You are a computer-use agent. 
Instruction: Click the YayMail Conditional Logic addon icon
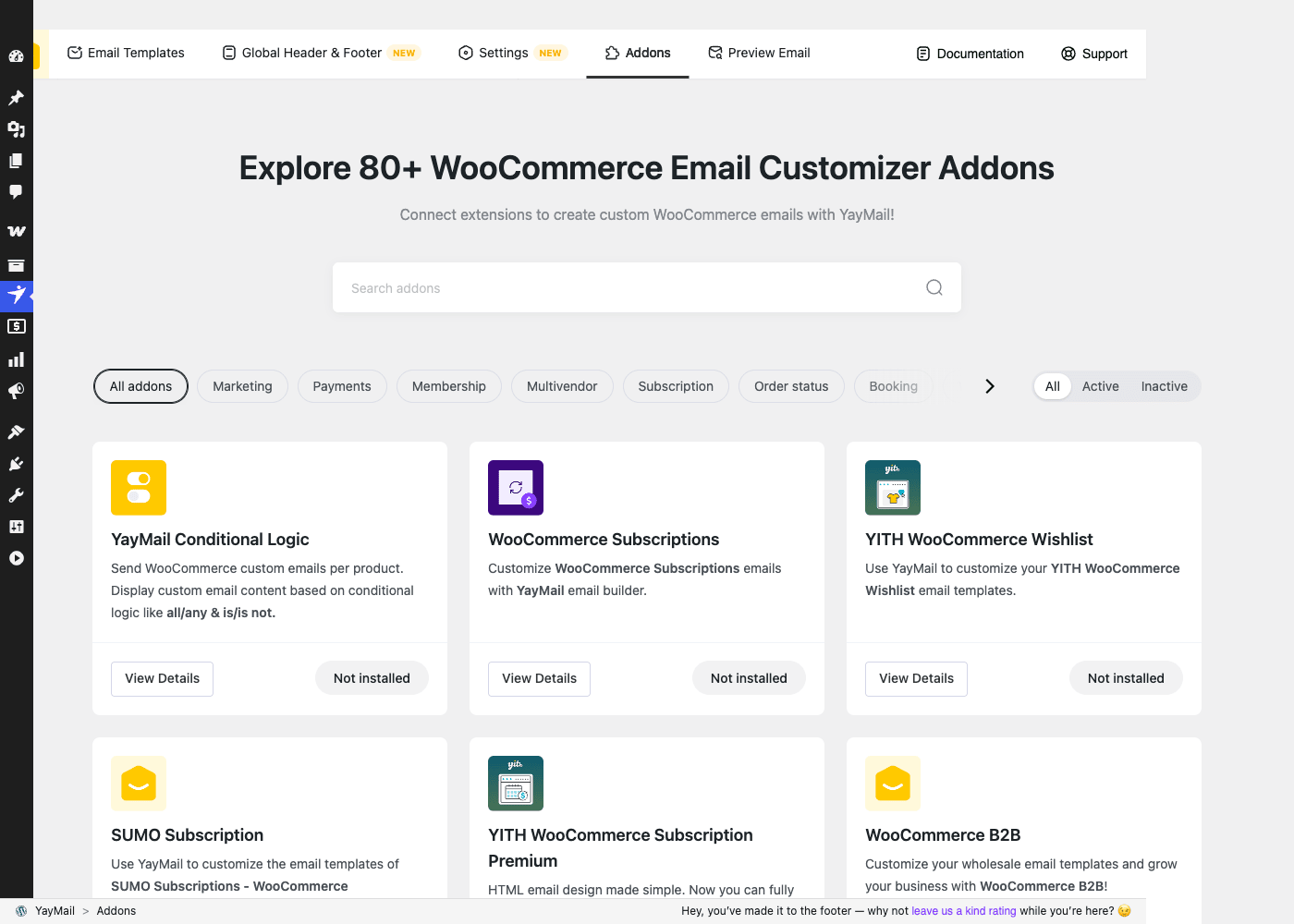[x=139, y=488]
